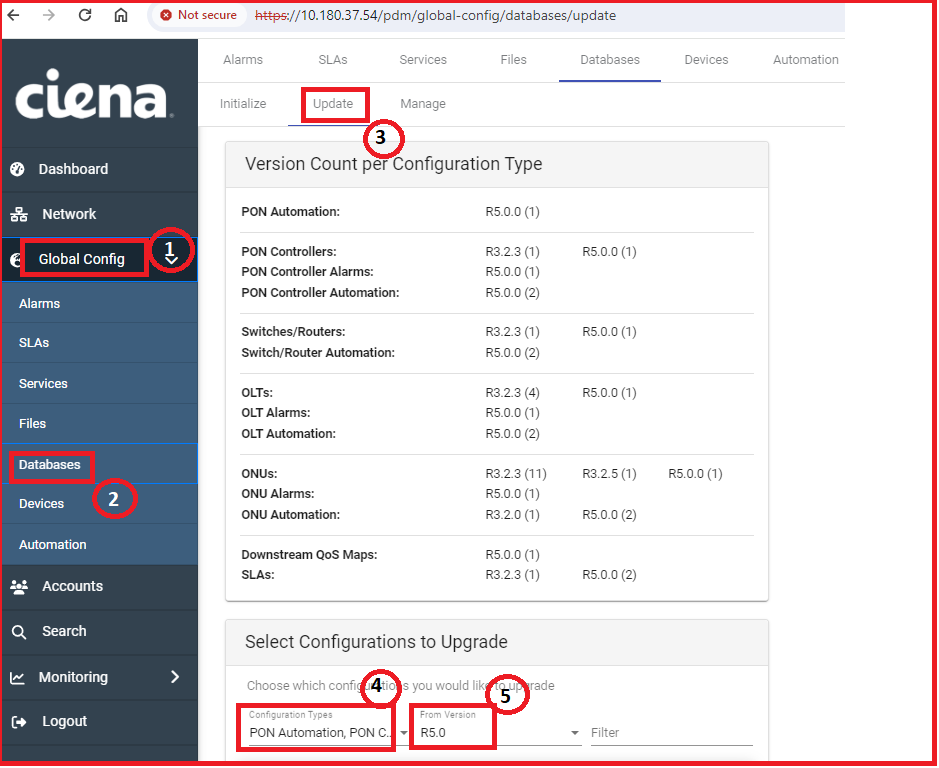The height and width of the screenshot is (768, 939).
Task: Click the PON Controller Alarms: label
Action: pyautogui.click(x=308, y=272)
